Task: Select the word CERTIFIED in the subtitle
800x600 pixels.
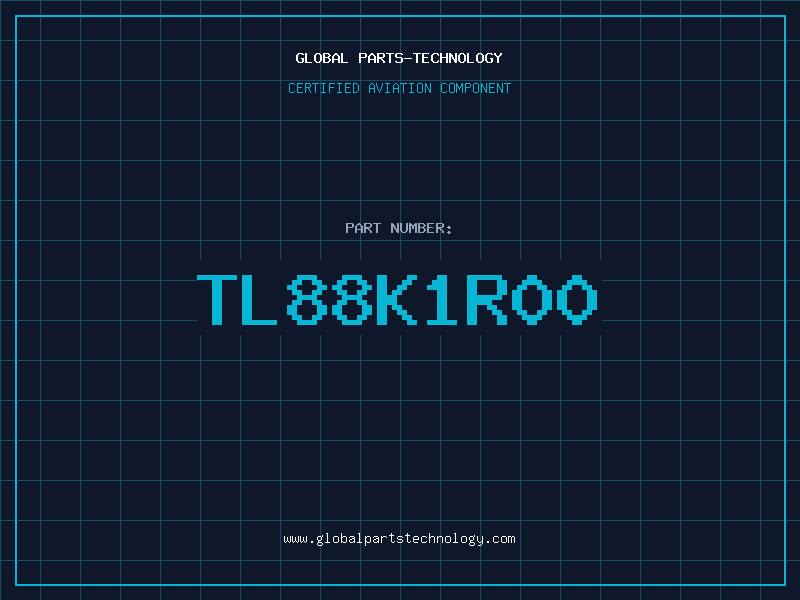Action: click(x=323, y=88)
